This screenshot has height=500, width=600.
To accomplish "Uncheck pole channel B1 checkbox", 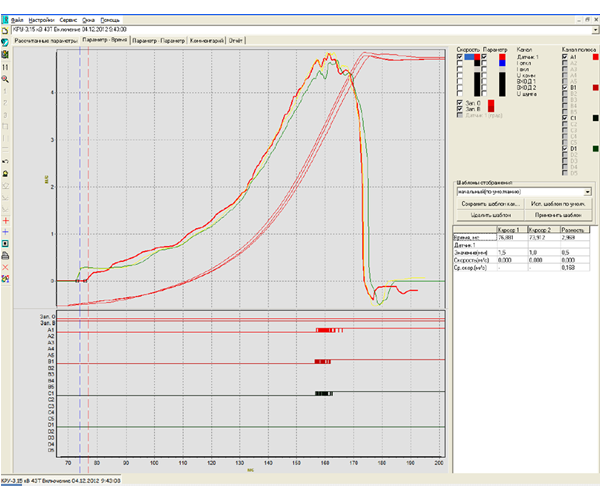I will pos(565,88).
